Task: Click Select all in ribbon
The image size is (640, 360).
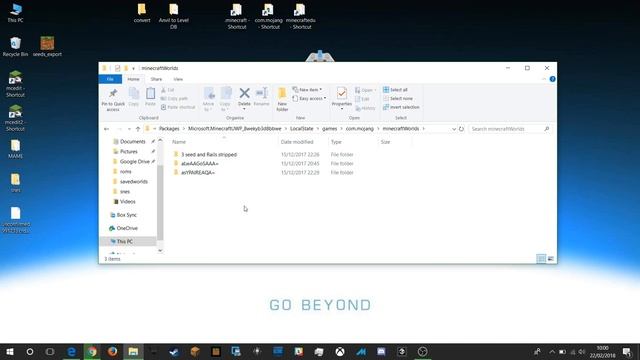Action: point(395,90)
